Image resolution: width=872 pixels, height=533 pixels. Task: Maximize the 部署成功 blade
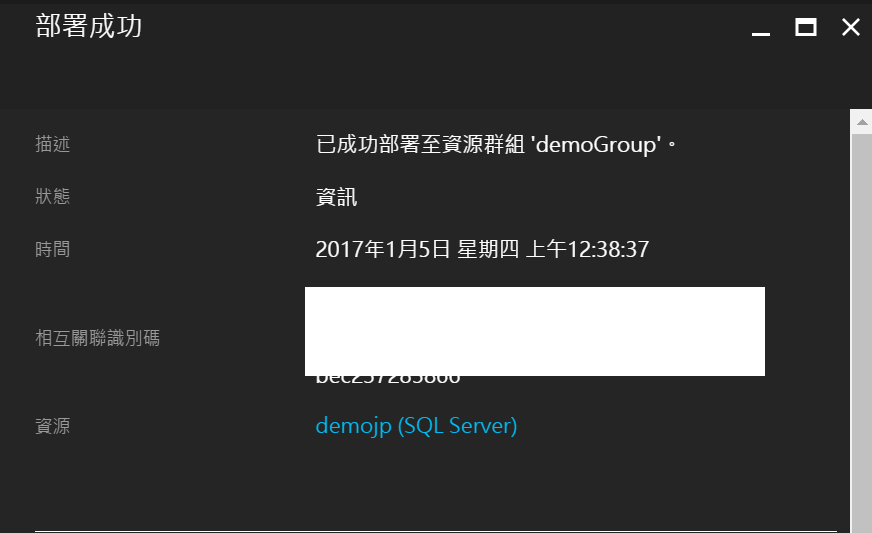[806, 27]
